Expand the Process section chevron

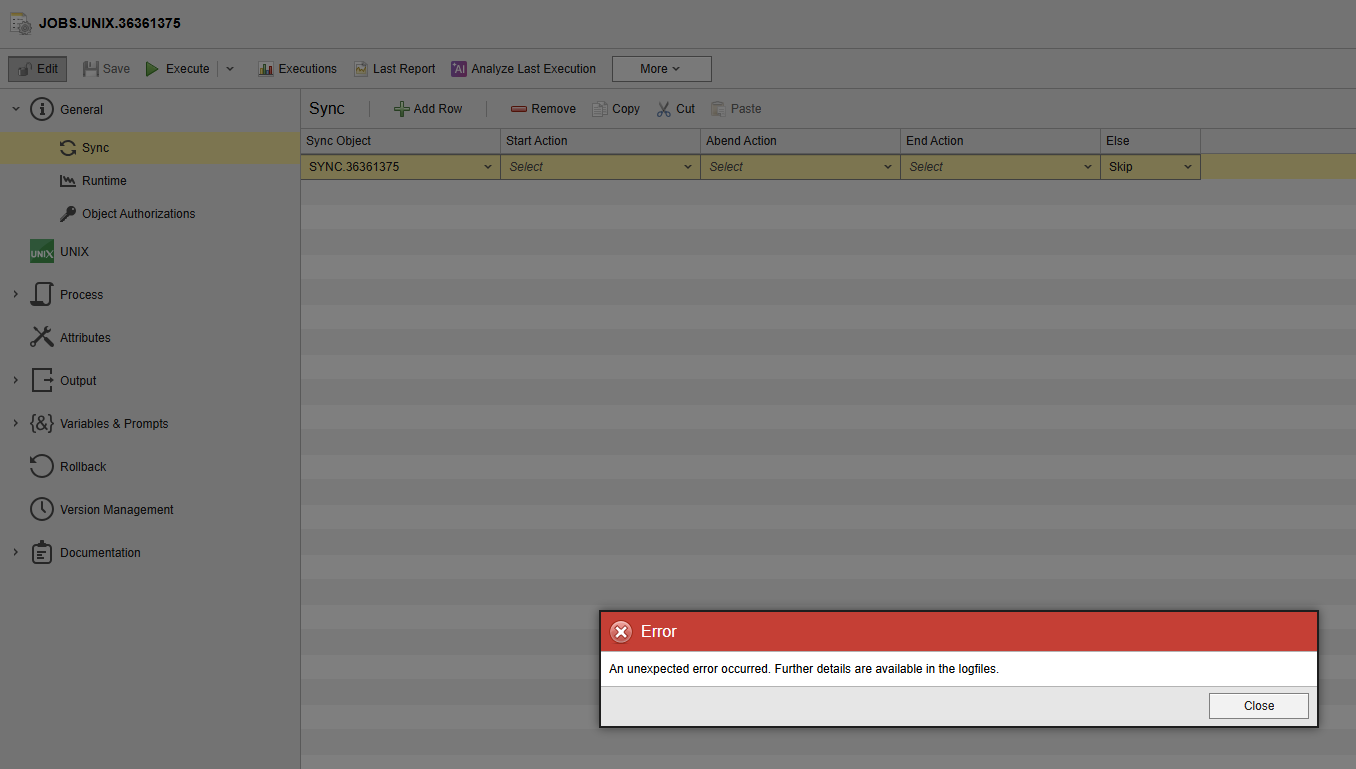click(x=15, y=294)
